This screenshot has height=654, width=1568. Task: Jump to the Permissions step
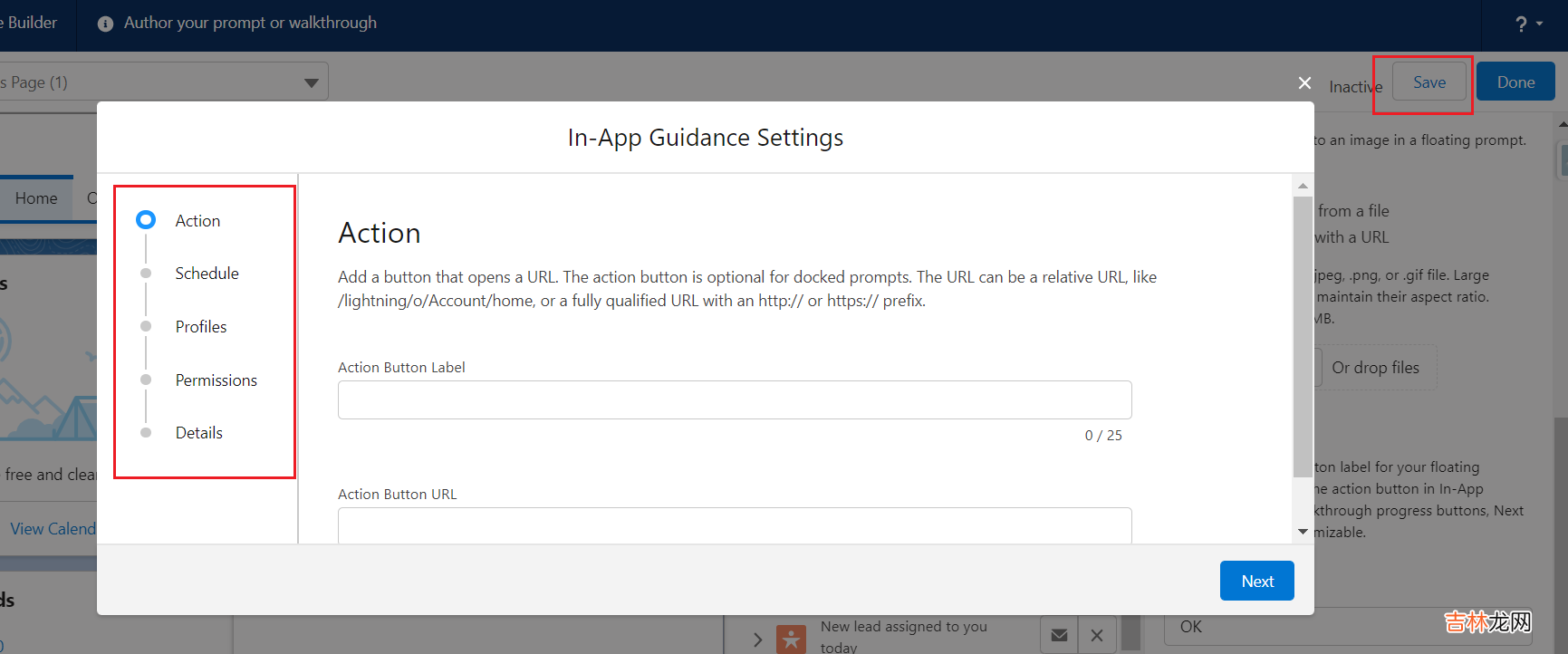(216, 380)
